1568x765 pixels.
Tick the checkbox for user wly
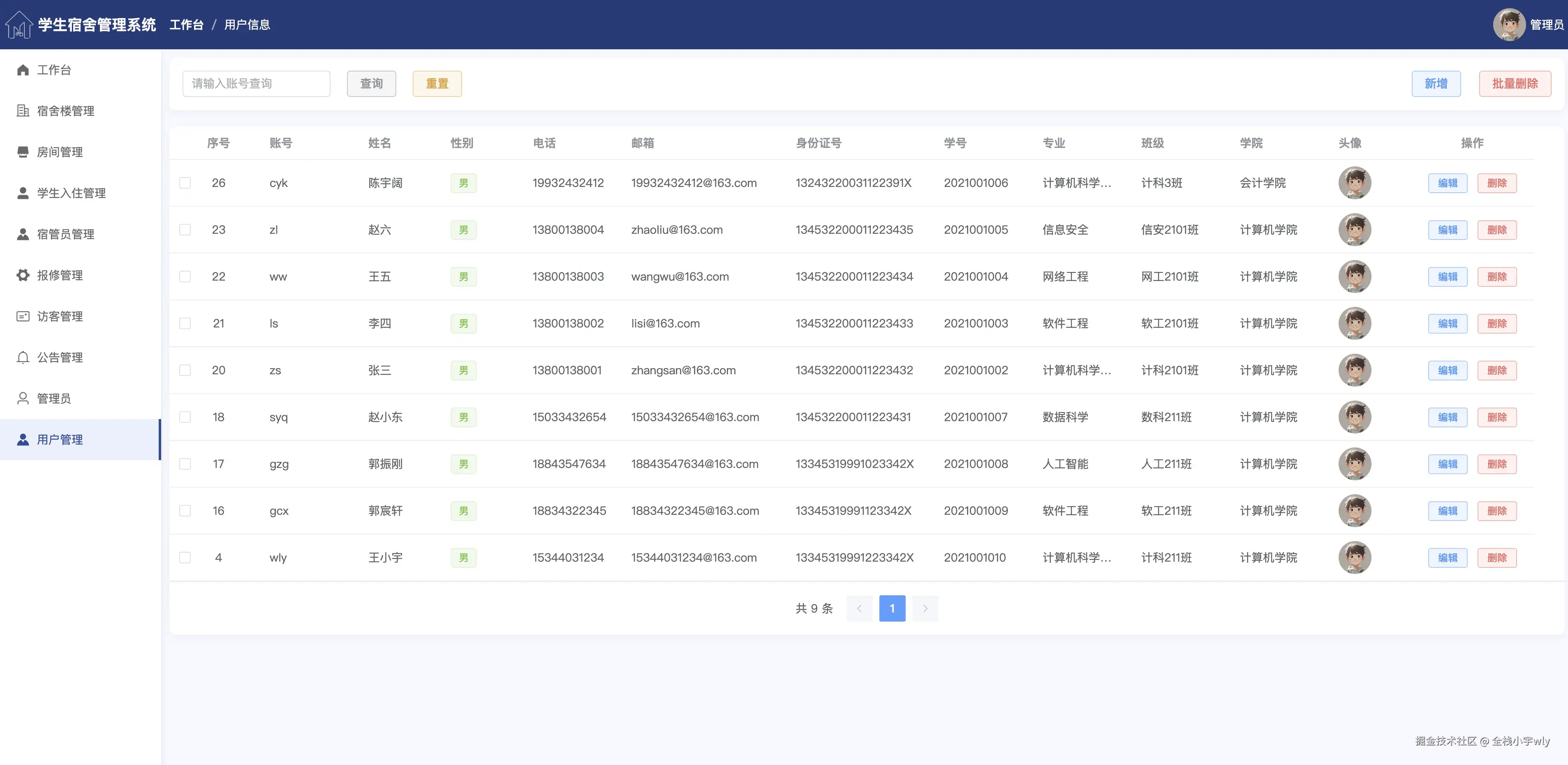coord(185,558)
